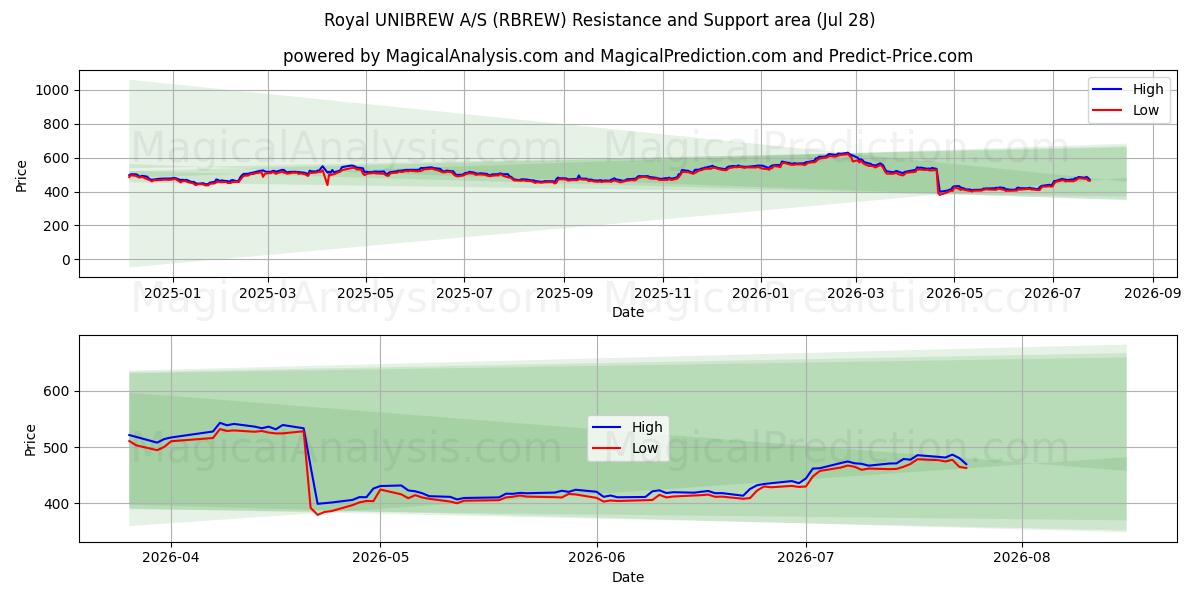Click the 2026-05 date tick on top chart
Image resolution: width=1200 pixels, height=600 pixels.
tap(954, 294)
